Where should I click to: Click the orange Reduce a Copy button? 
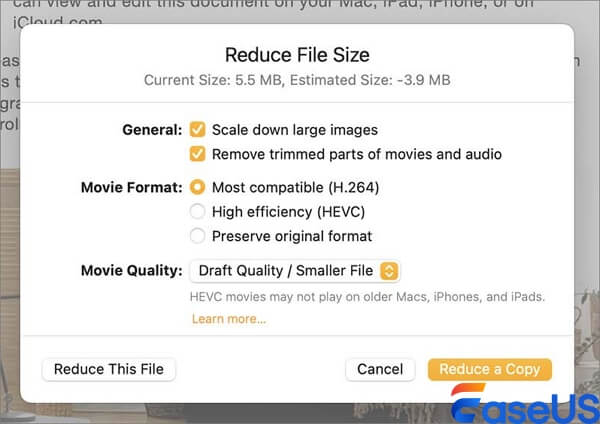pyautogui.click(x=489, y=369)
